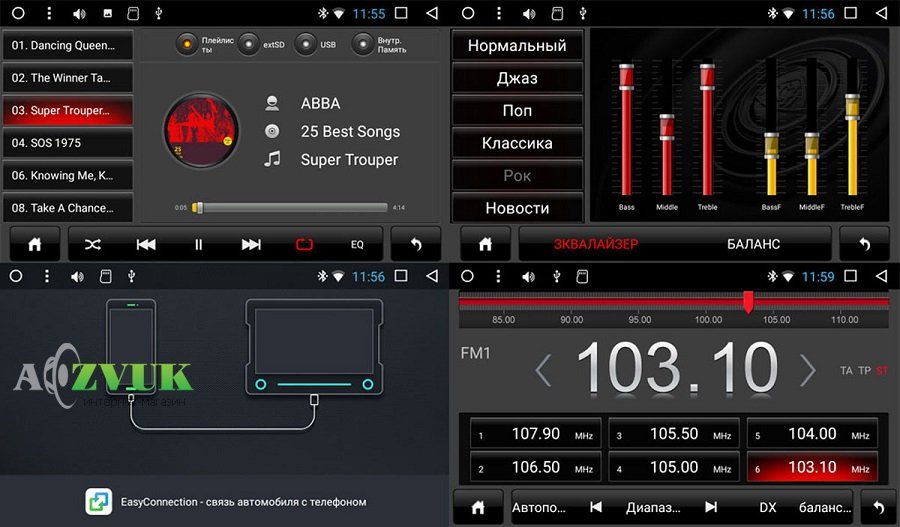Select preset 1 107.90 MHz
Viewport: 900px width, 527px height.
[536, 434]
